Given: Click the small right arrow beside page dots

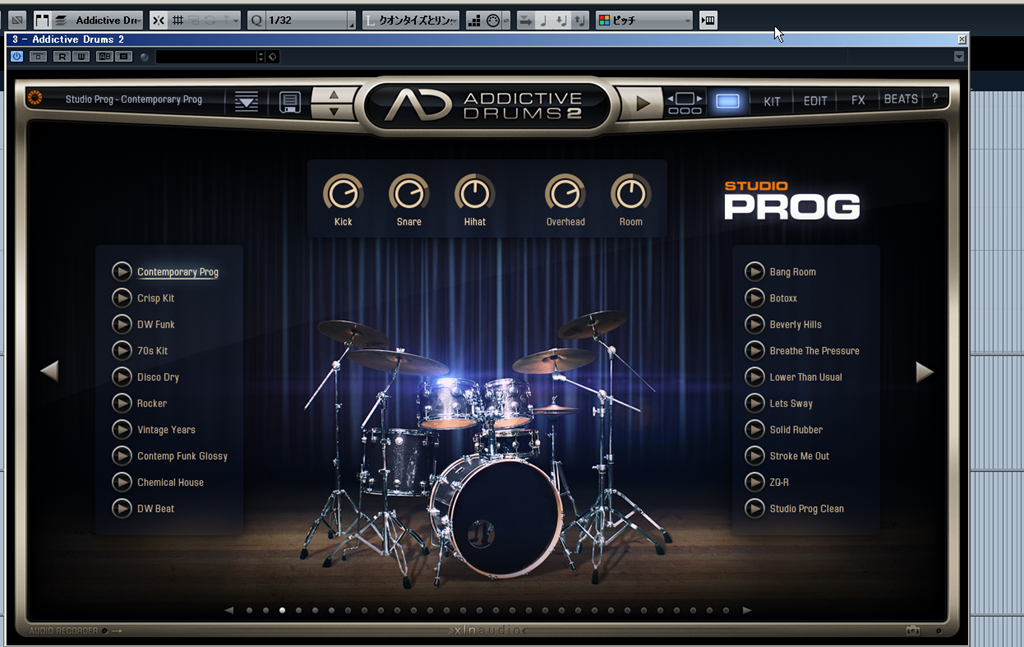Looking at the screenshot, I should click(747, 610).
